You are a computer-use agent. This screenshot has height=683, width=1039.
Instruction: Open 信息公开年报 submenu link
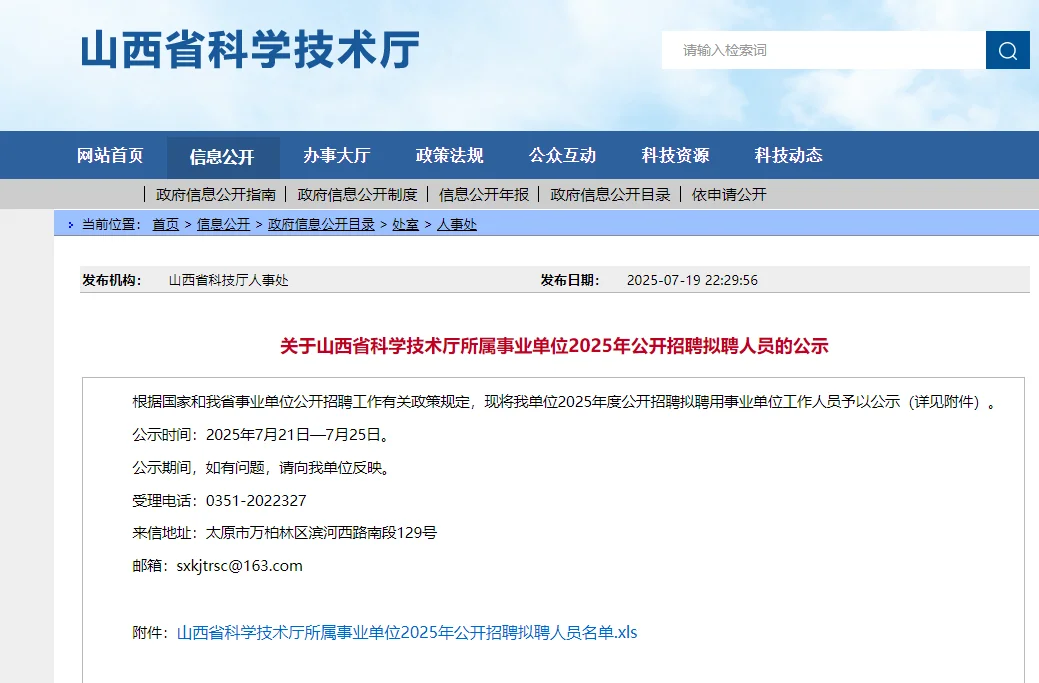(x=484, y=195)
